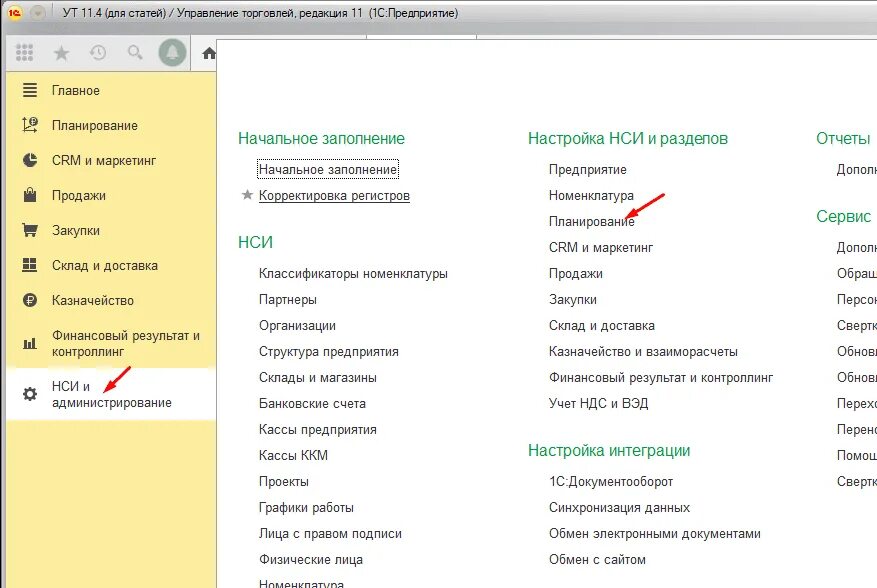This screenshot has height=588, width=877.
Task: Open main menu dropdown arrow in title bar
Action: tap(37, 12)
